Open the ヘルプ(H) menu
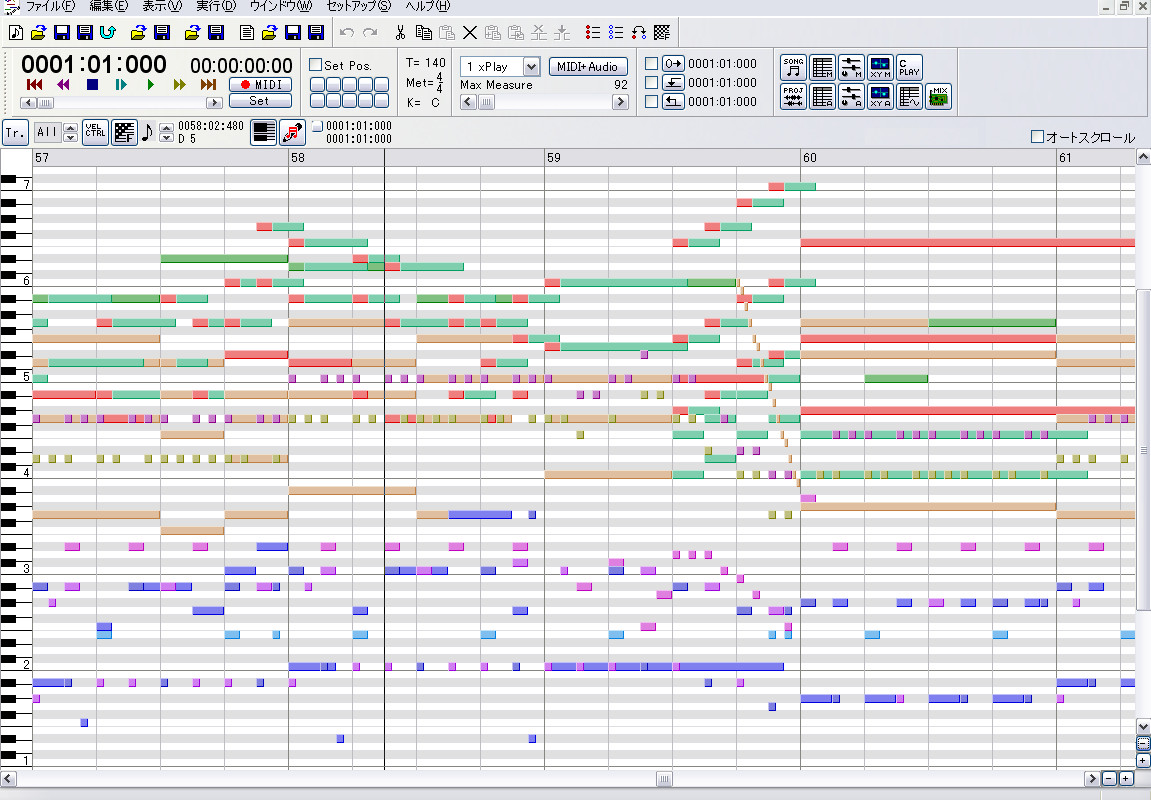 pyautogui.click(x=427, y=6)
